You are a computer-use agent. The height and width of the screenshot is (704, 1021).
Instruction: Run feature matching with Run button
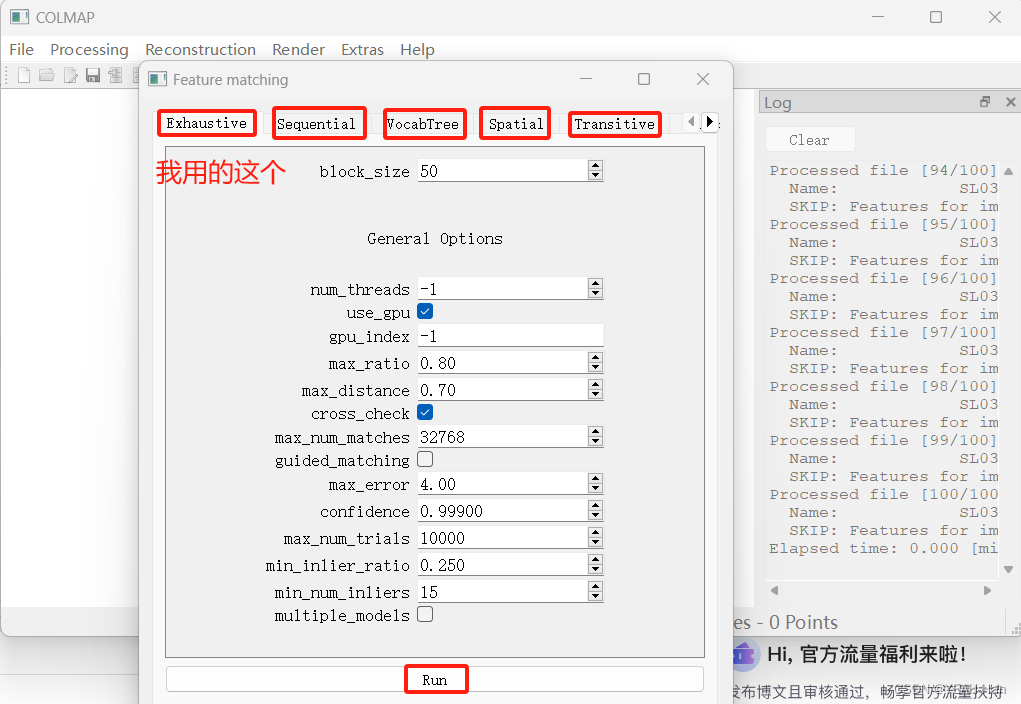pos(435,679)
